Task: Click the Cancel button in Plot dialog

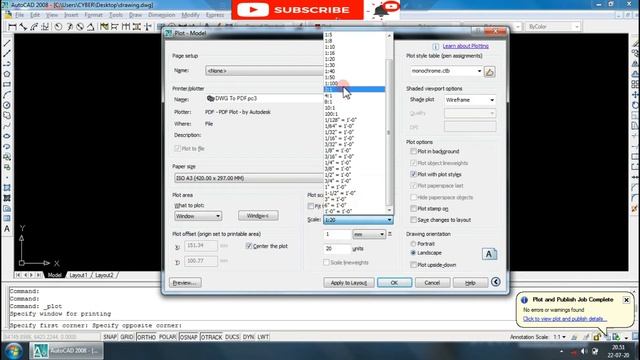Action: click(432, 282)
